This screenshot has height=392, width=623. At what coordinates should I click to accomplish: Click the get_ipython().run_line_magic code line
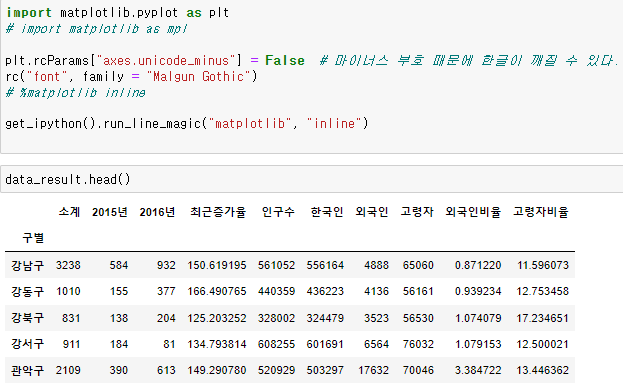point(187,124)
